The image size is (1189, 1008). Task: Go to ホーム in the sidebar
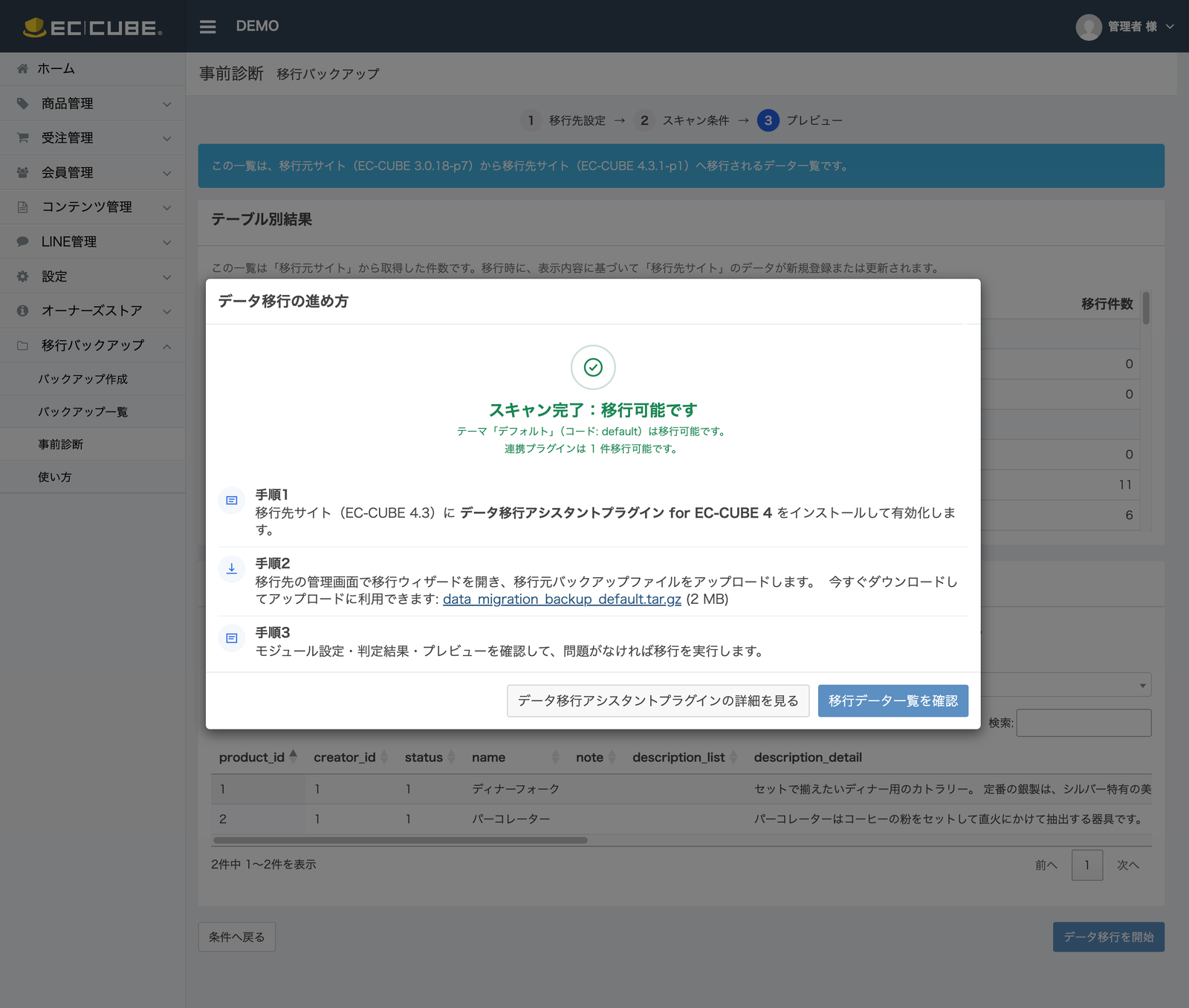pos(56,68)
